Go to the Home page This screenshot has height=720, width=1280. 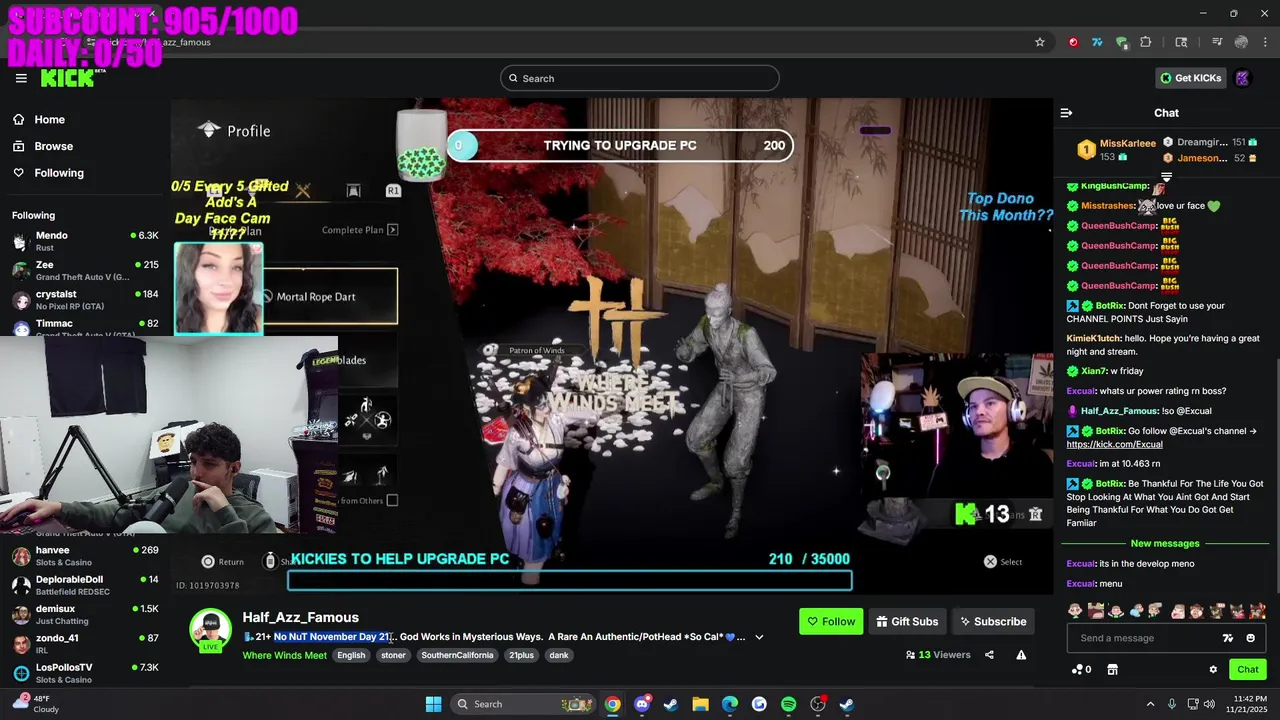point(40,120)
